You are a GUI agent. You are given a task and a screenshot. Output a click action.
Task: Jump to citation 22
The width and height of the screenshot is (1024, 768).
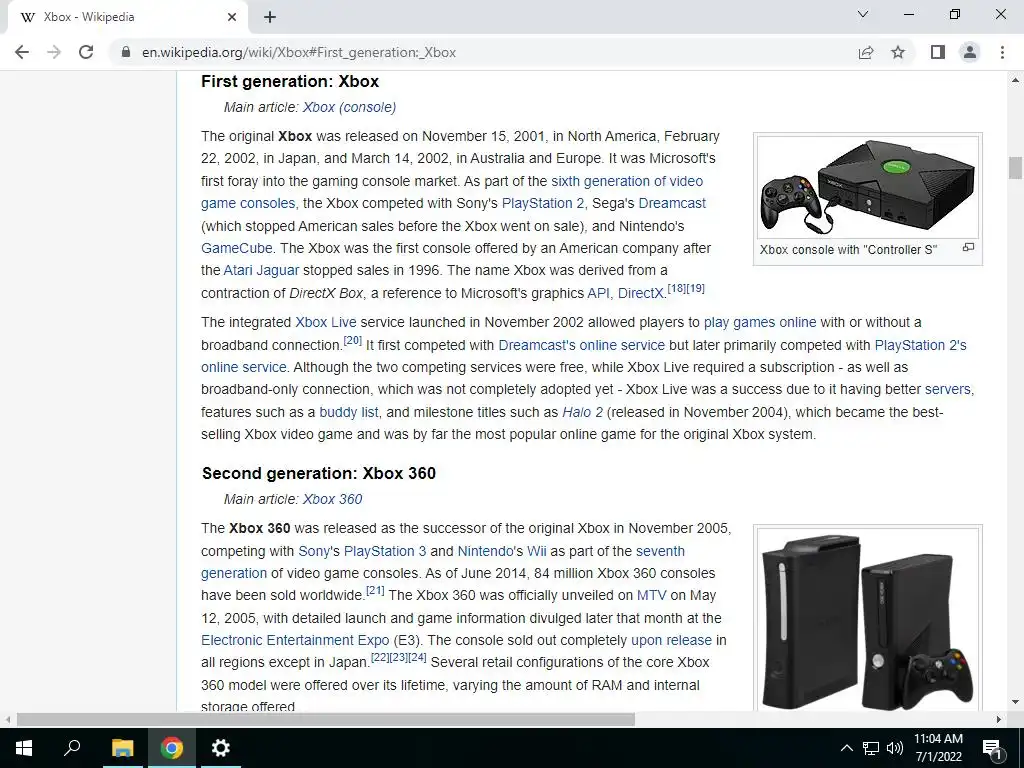coord(380,658)
